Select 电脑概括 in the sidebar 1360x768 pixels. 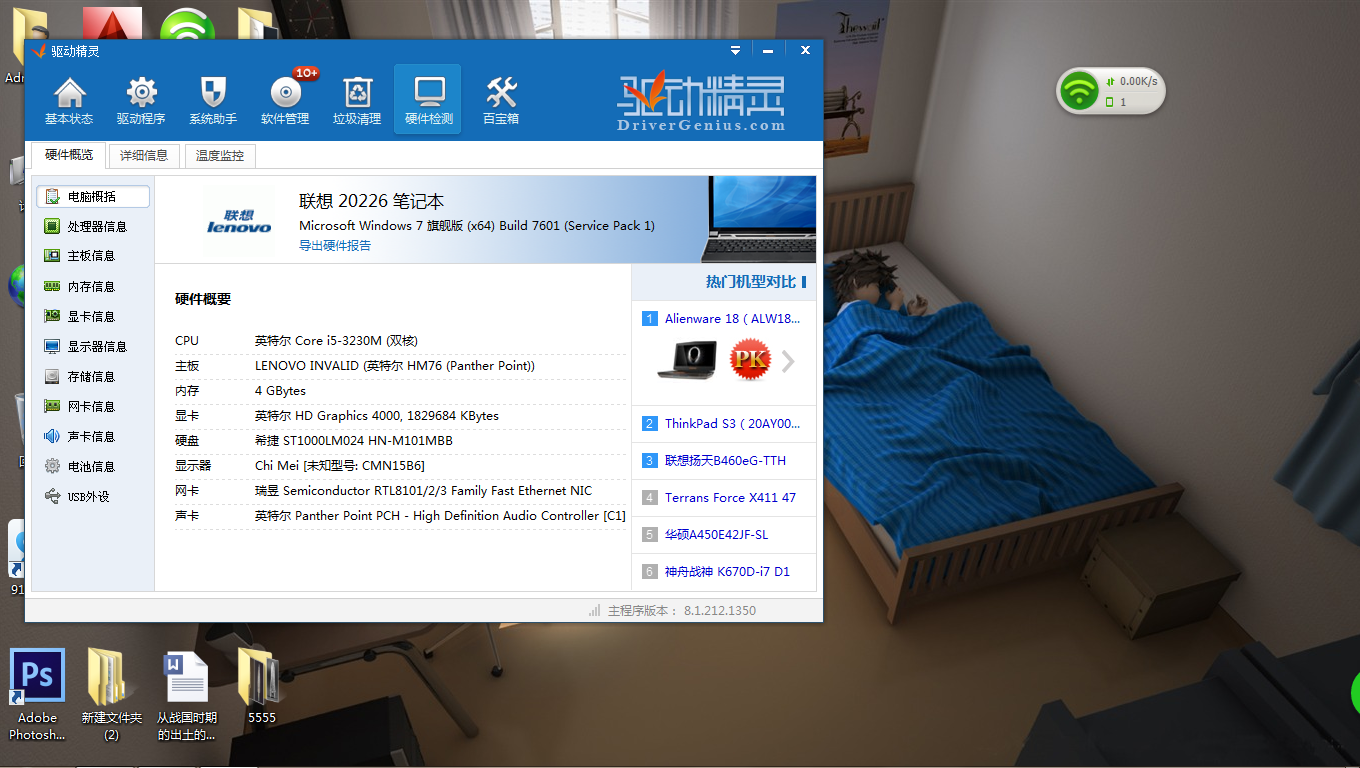pyautogui.click(x=93, y=197)
